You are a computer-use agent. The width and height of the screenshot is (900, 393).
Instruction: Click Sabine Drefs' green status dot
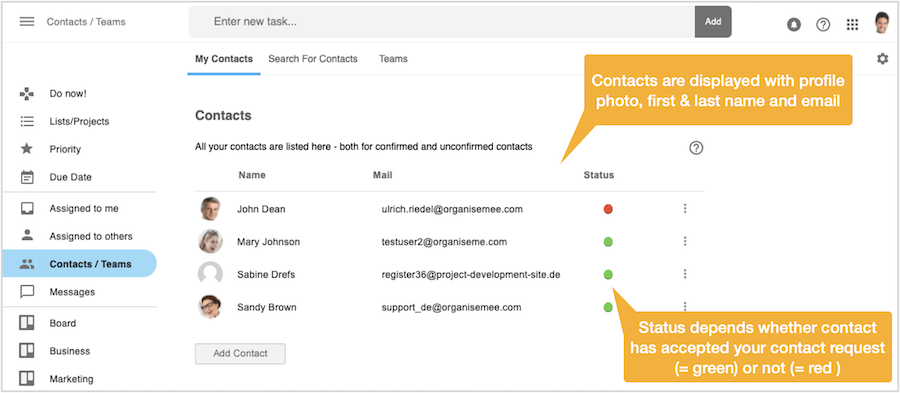pos(608,274)
